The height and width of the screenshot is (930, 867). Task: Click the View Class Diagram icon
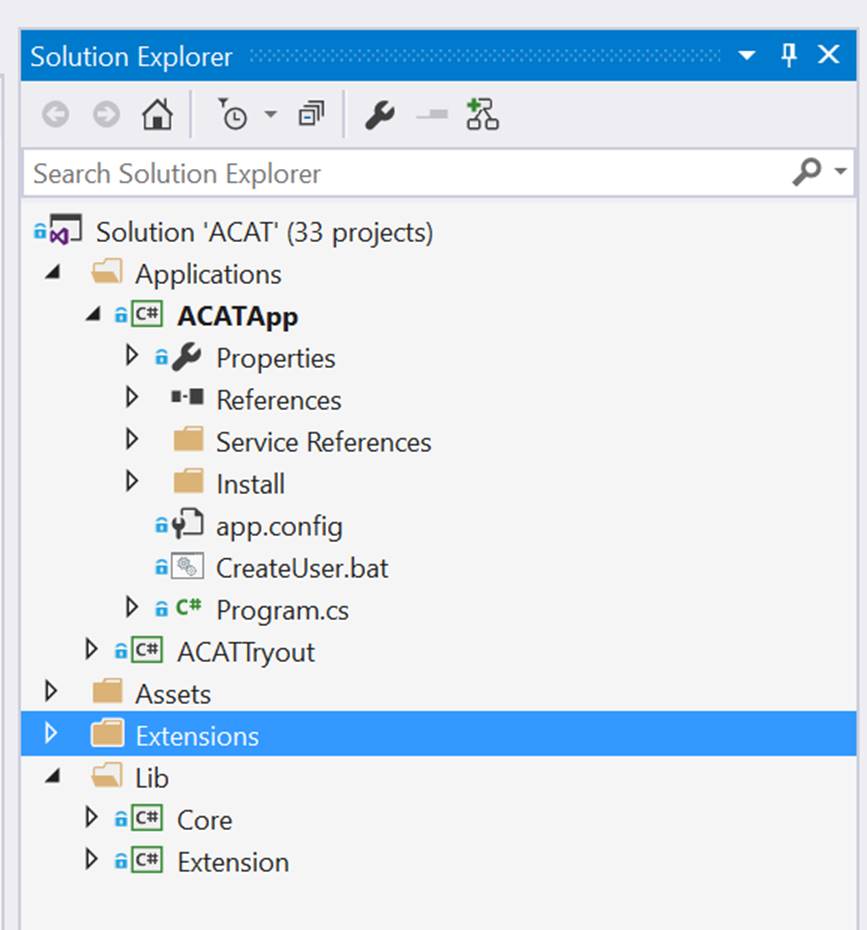tap(482, 115)
